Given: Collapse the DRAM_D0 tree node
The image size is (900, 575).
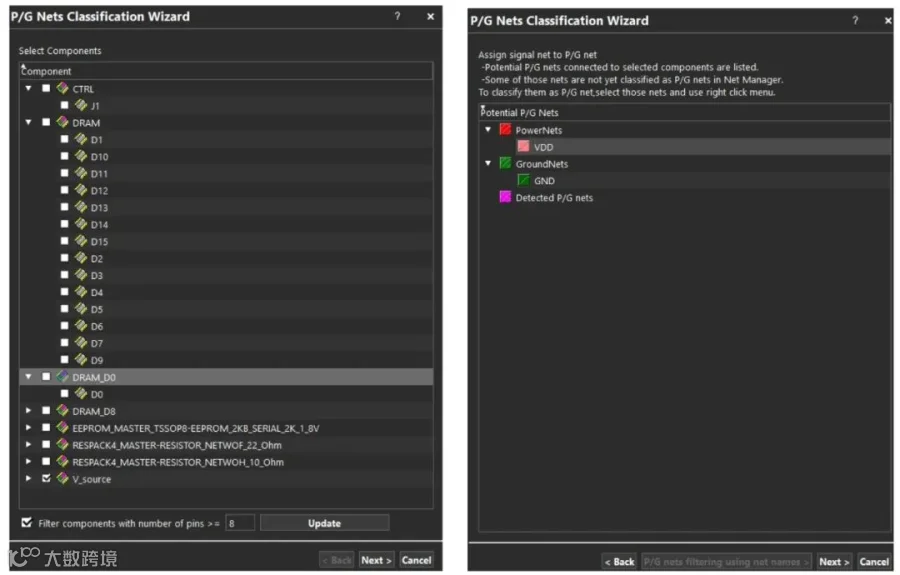Looking at the screenshot, I should [28, 376].
